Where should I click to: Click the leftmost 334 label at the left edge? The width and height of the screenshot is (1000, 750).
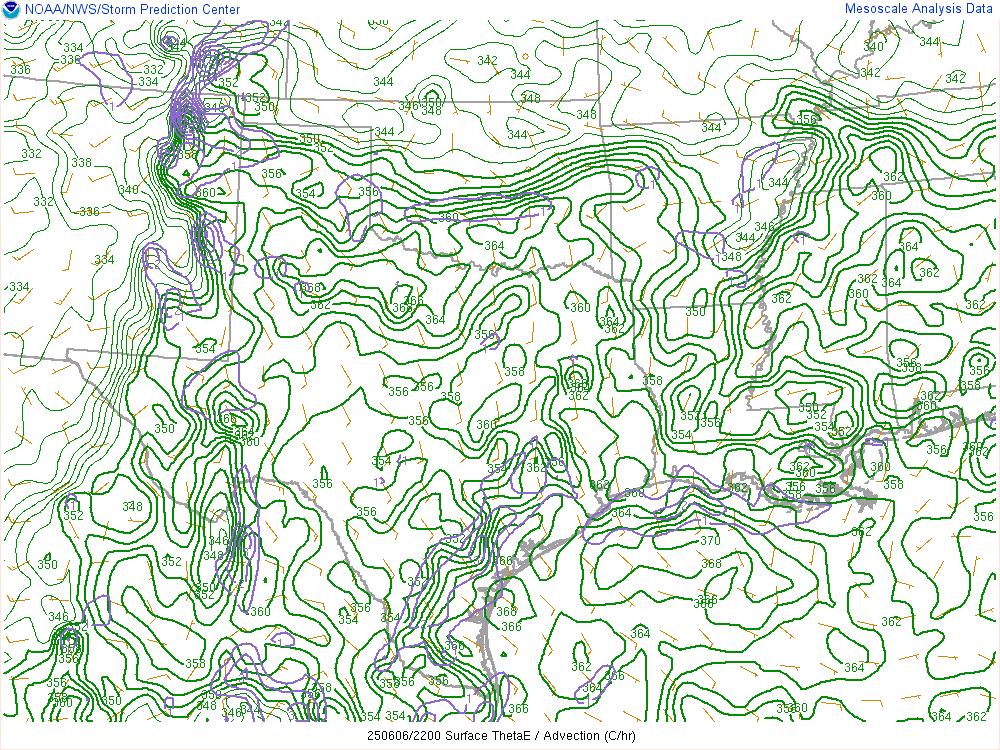(19, 287)
